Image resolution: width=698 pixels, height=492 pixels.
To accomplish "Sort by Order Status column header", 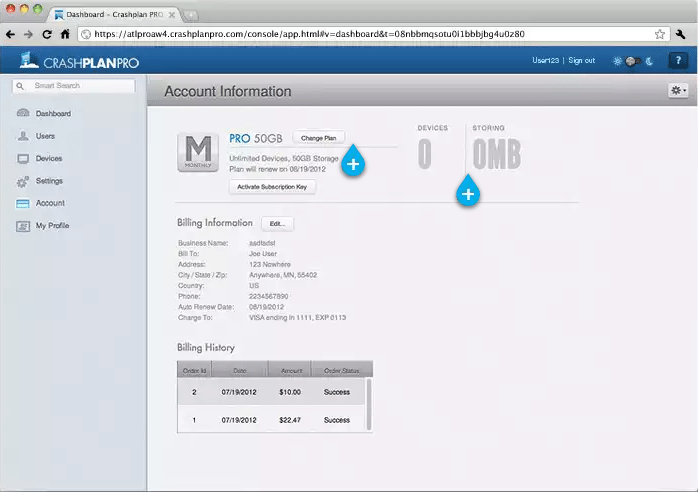I will [x=342, y=370].
